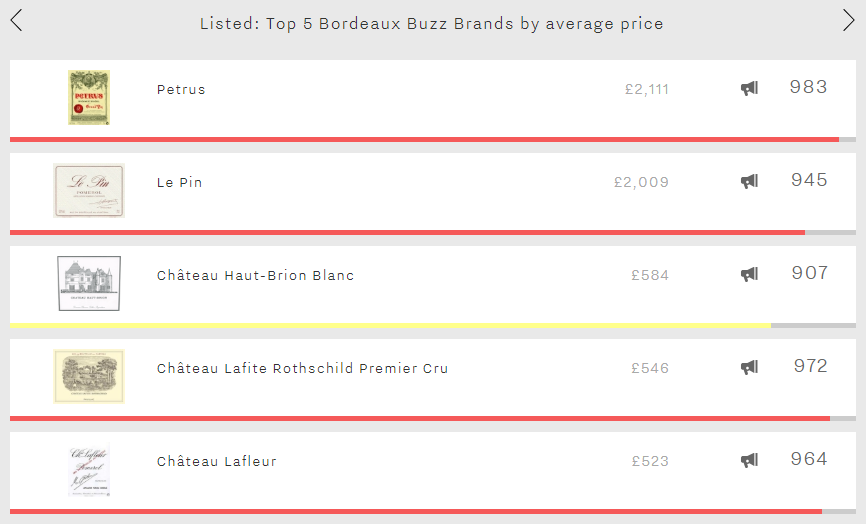Open the Château Lafleur brand link

point(216,461)
